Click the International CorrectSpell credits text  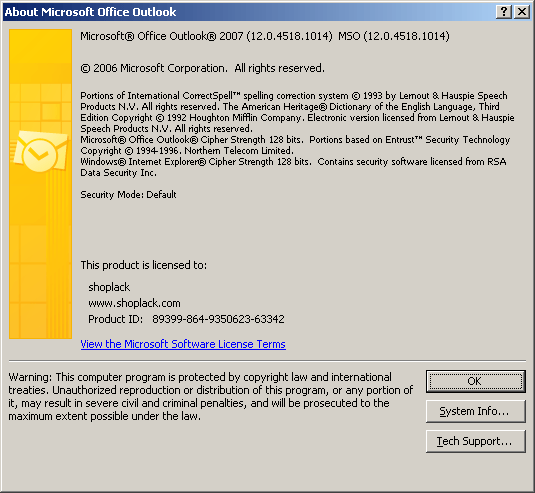click(x=297, y=112)
